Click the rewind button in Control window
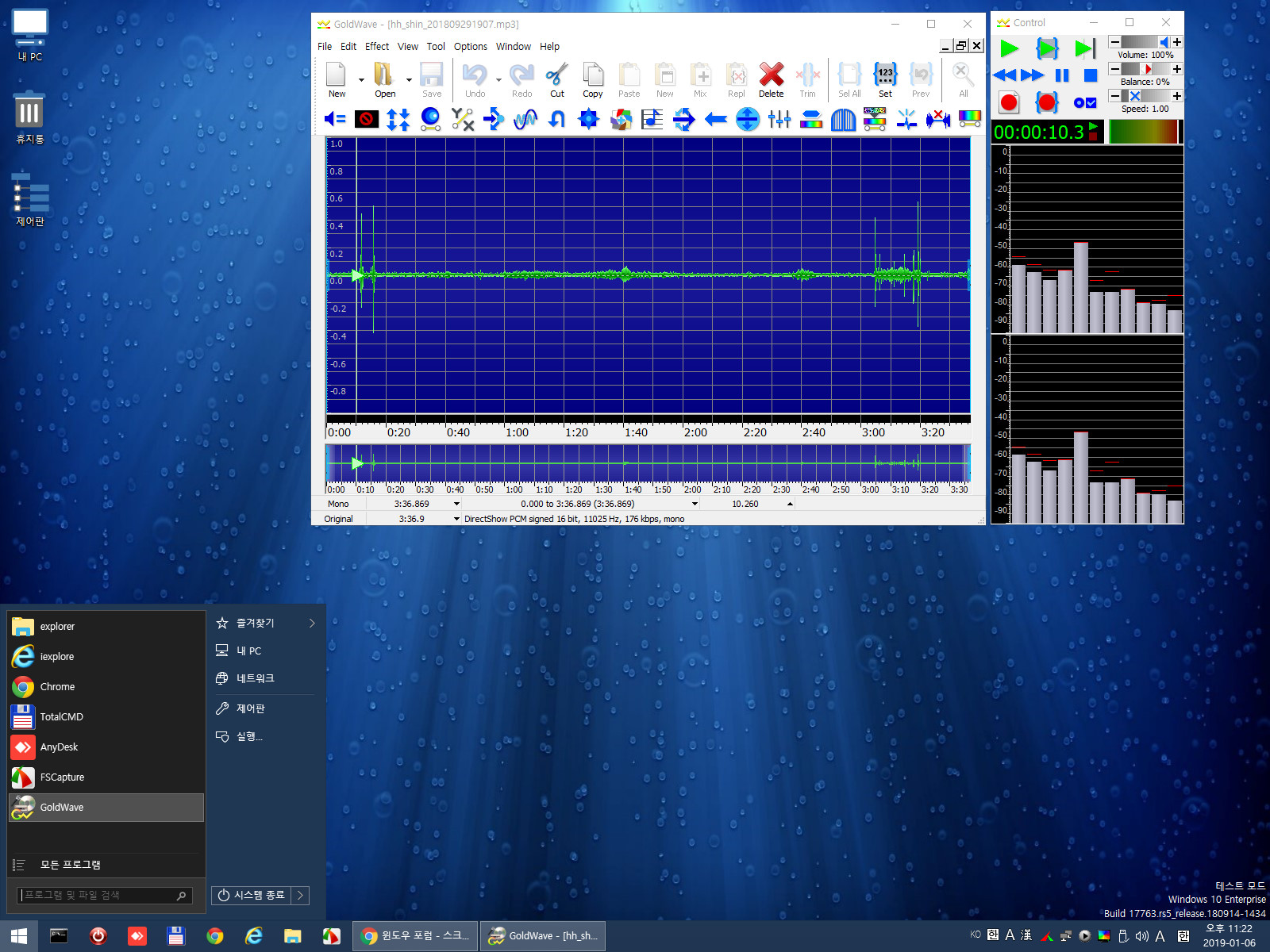The image size is (1270, 952). click(1004, 75)
